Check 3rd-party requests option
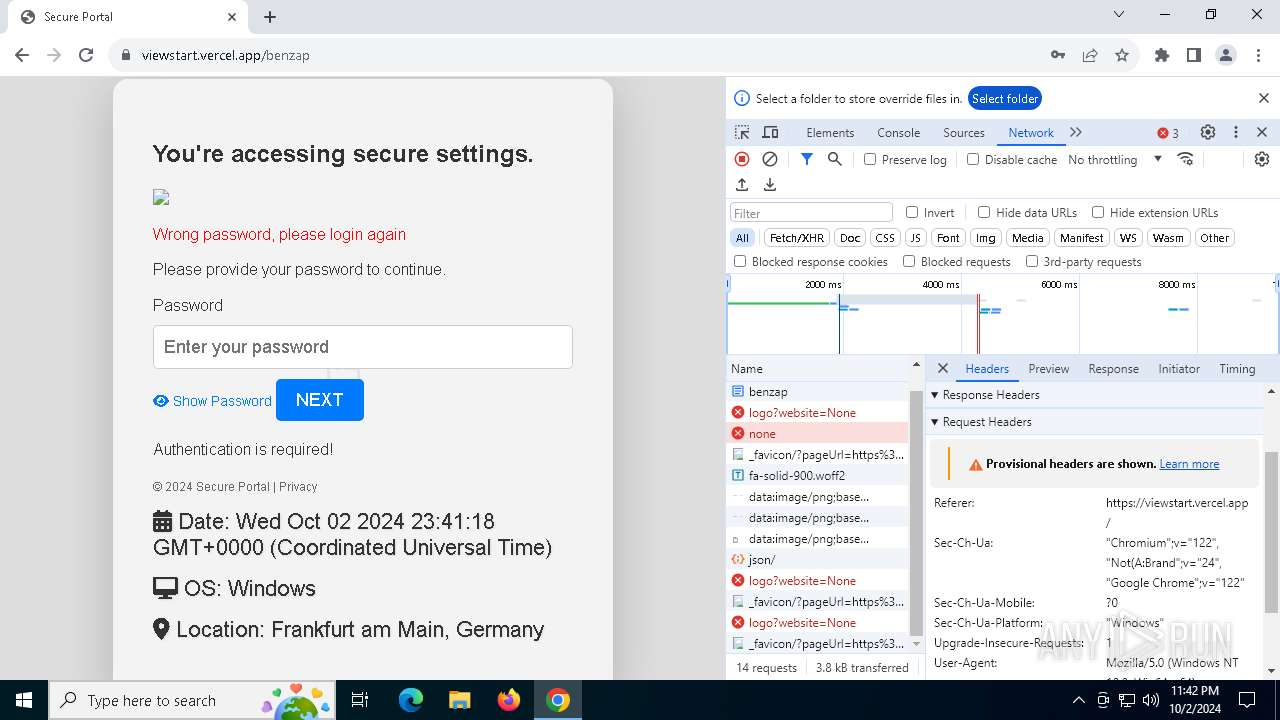This screenshot has width=1280, height=720. click(1032, 261)
